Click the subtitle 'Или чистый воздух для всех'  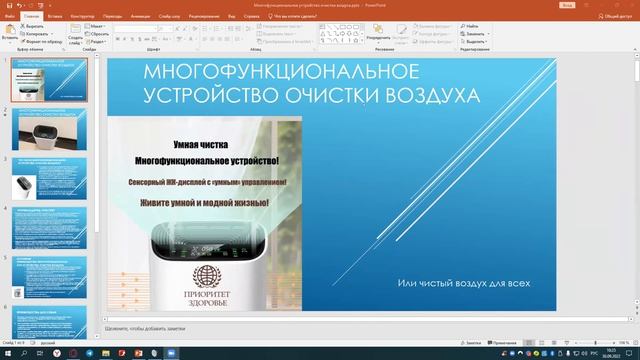[x=464, y=283]
